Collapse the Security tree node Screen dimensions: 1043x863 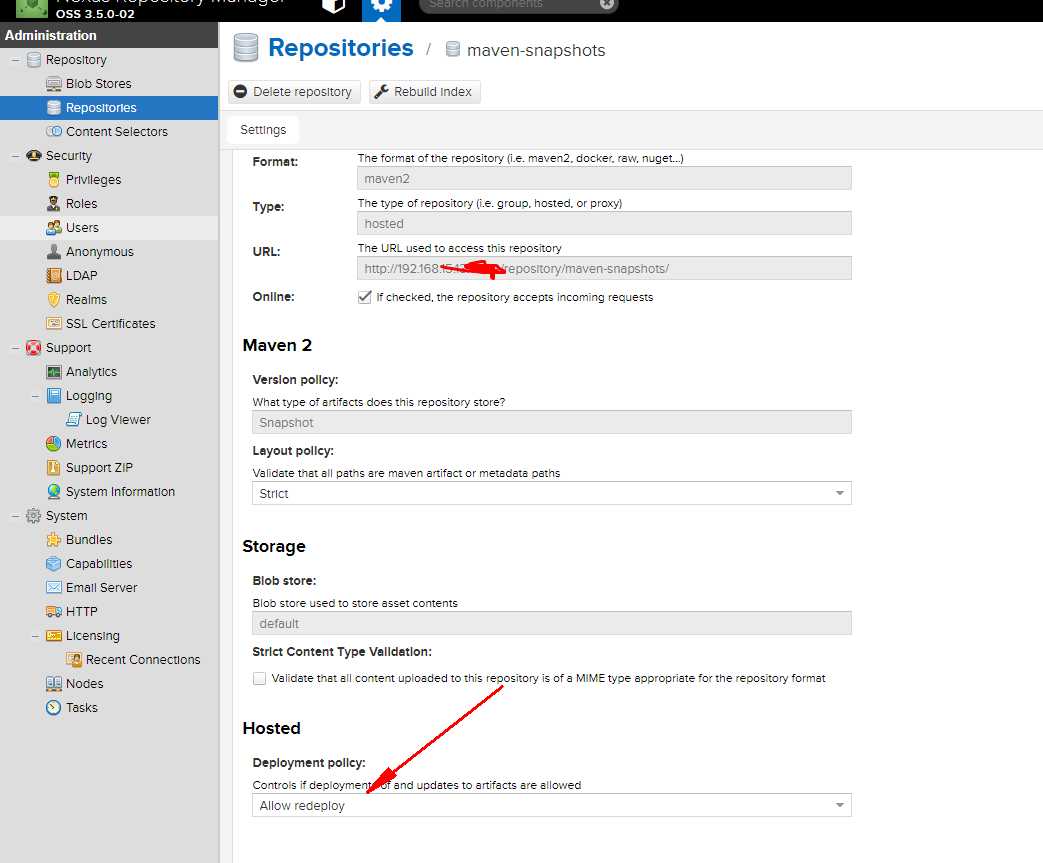click(15, 156)
